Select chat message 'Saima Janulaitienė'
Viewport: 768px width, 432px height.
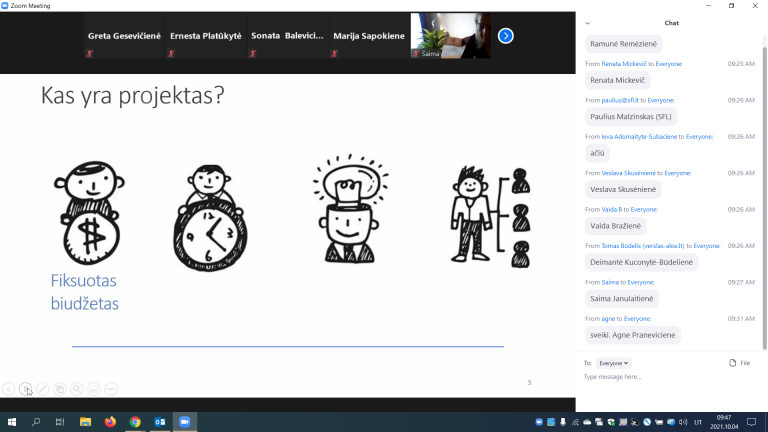[622, 298]
